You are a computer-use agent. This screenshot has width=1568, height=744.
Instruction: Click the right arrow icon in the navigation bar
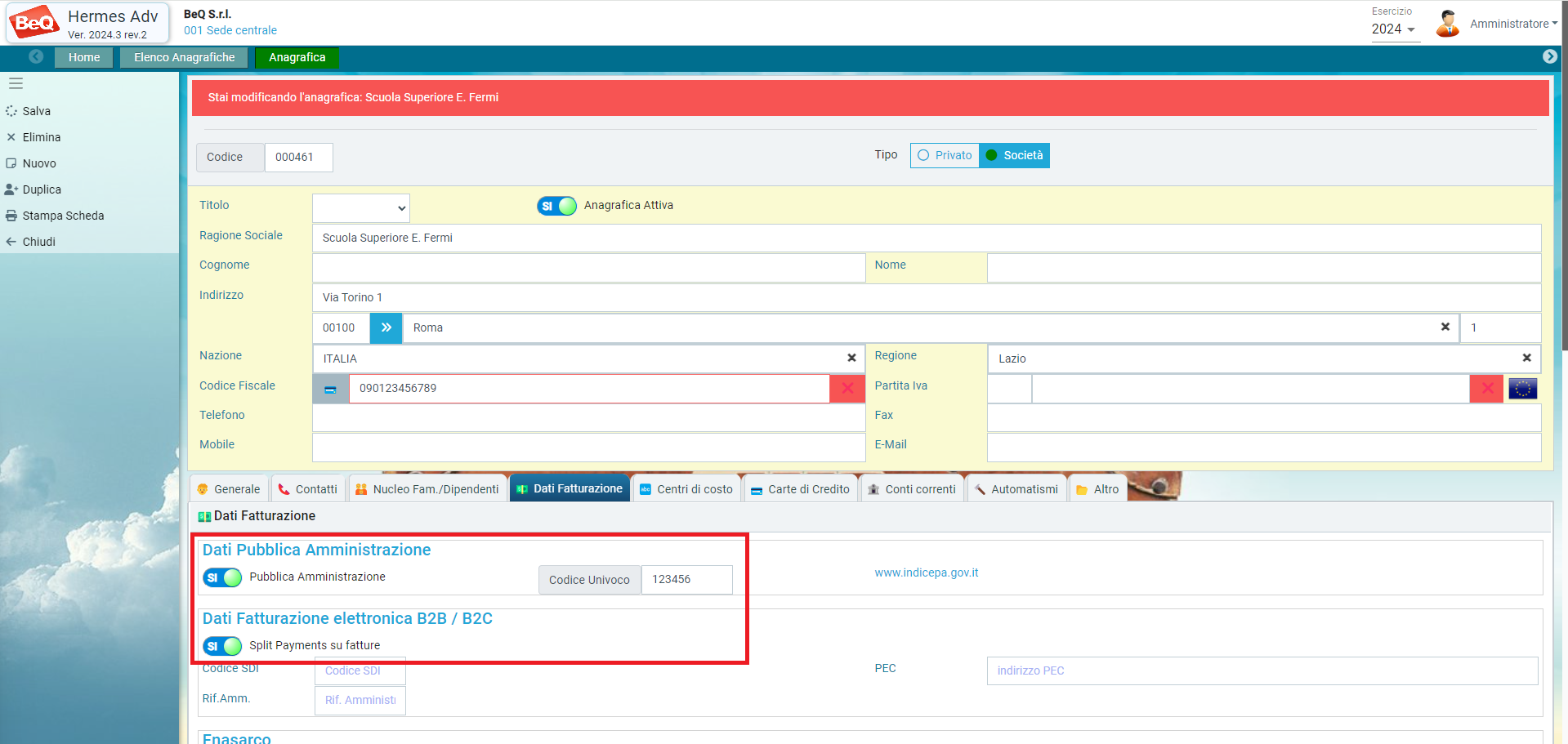click(x=1549, y=56)
